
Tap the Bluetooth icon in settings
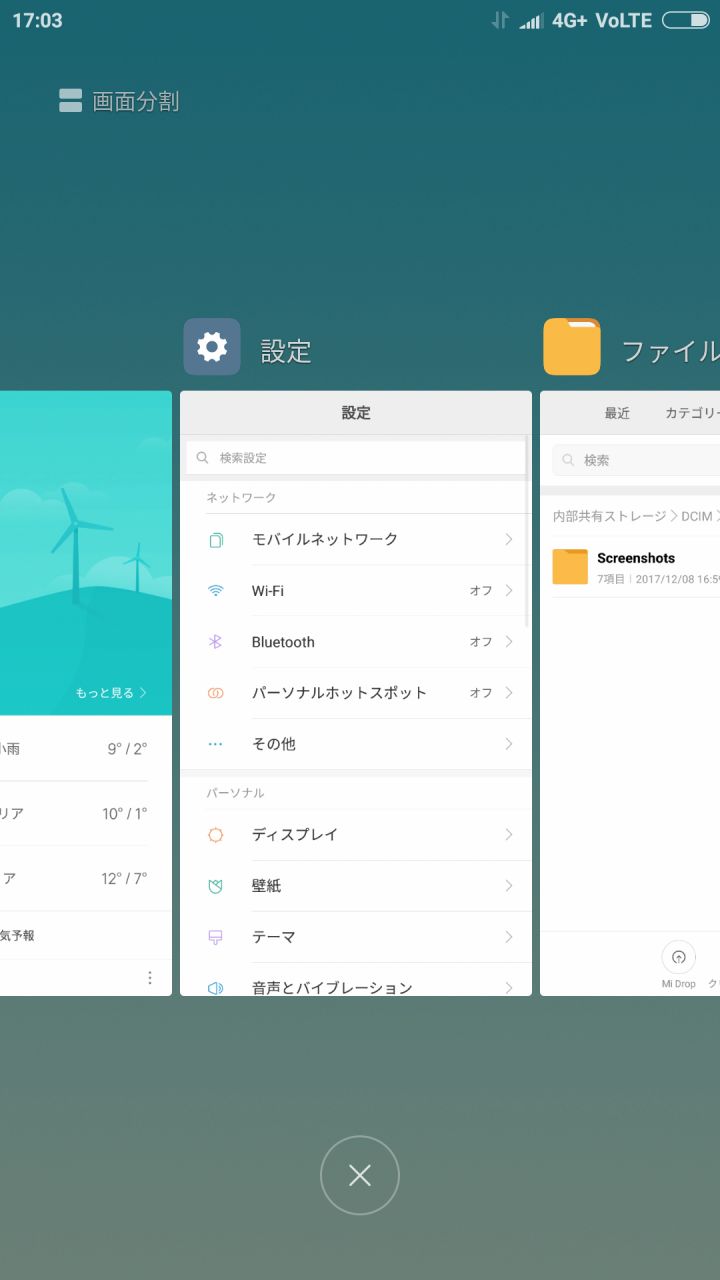tap(216, 642)
